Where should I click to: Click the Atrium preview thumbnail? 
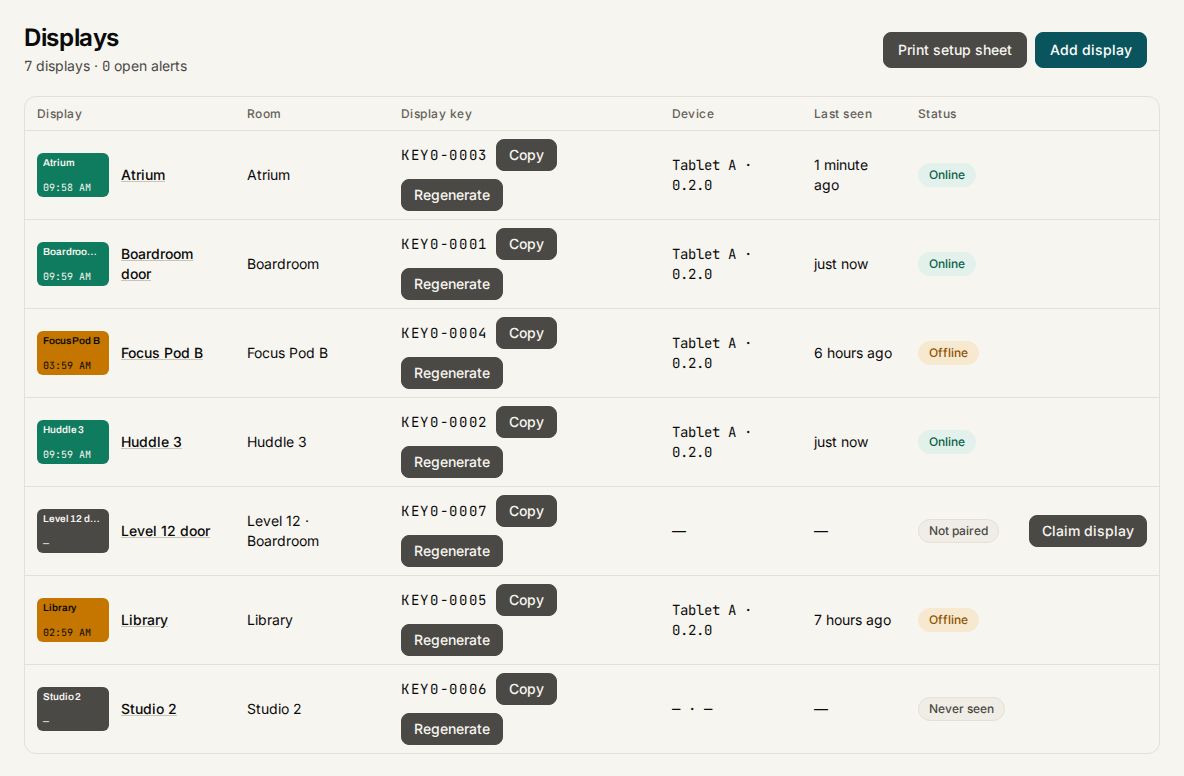tap(72, 175)
